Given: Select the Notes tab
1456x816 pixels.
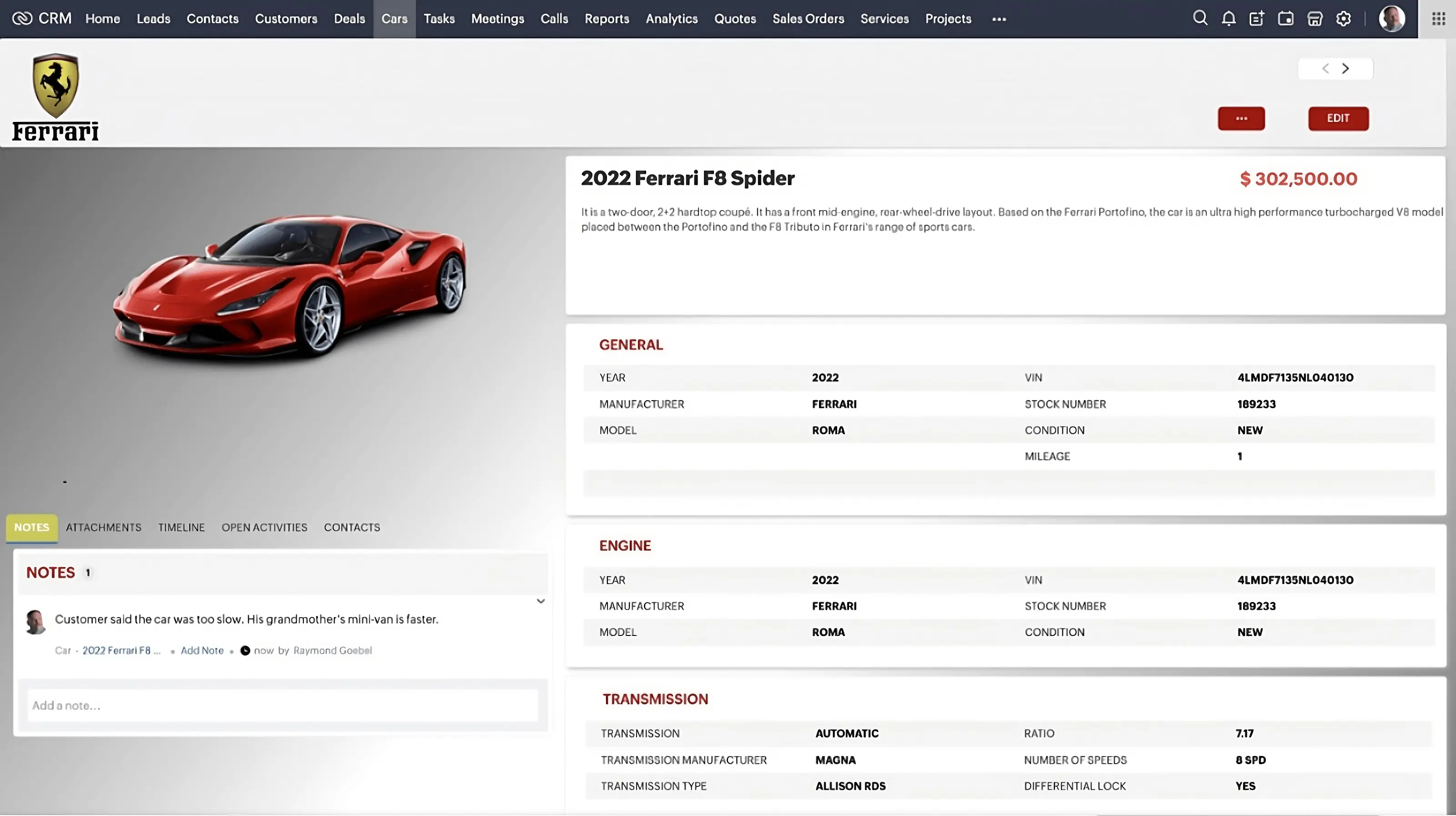Looking at the screenshot, I should point(32,527).
